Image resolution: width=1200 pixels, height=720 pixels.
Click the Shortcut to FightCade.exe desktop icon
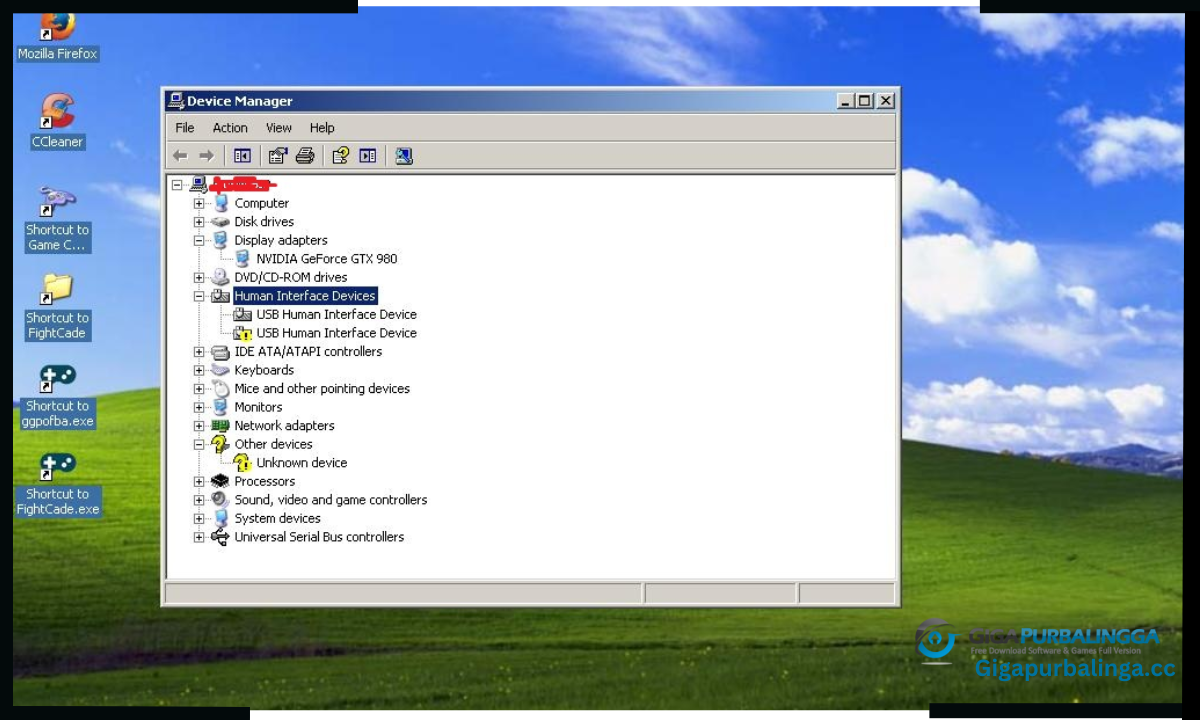click(x=57, y=467)
